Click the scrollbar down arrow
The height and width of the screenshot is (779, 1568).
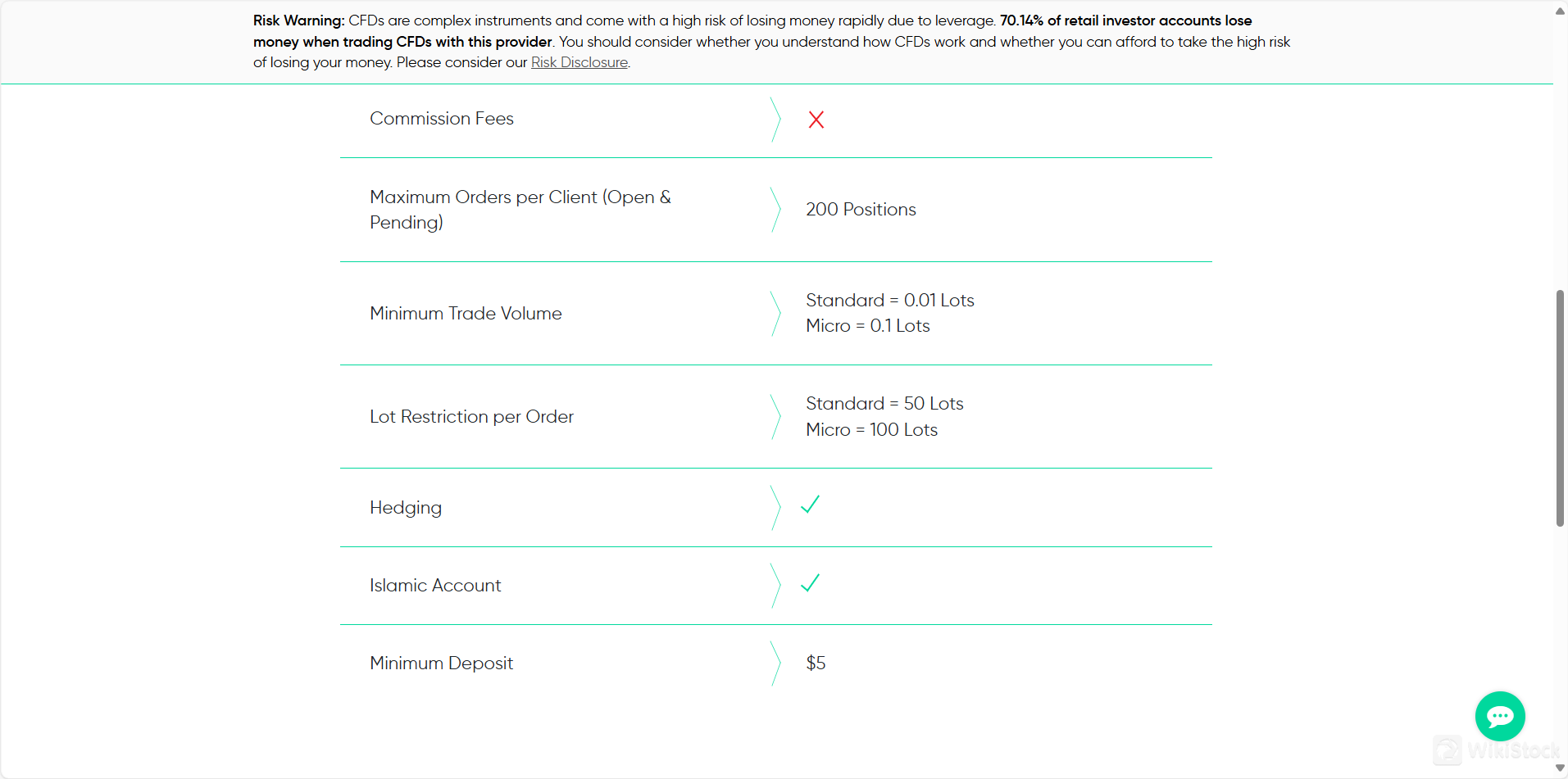click(1560, 768)
